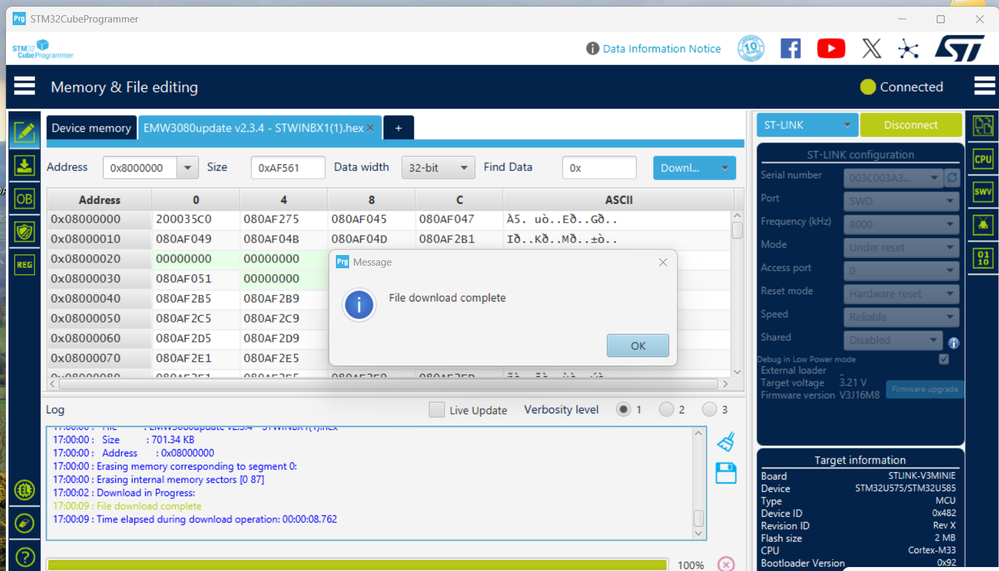The image size is (999, 571).
Task: Close the Message dialog with X
Action: 663,262
